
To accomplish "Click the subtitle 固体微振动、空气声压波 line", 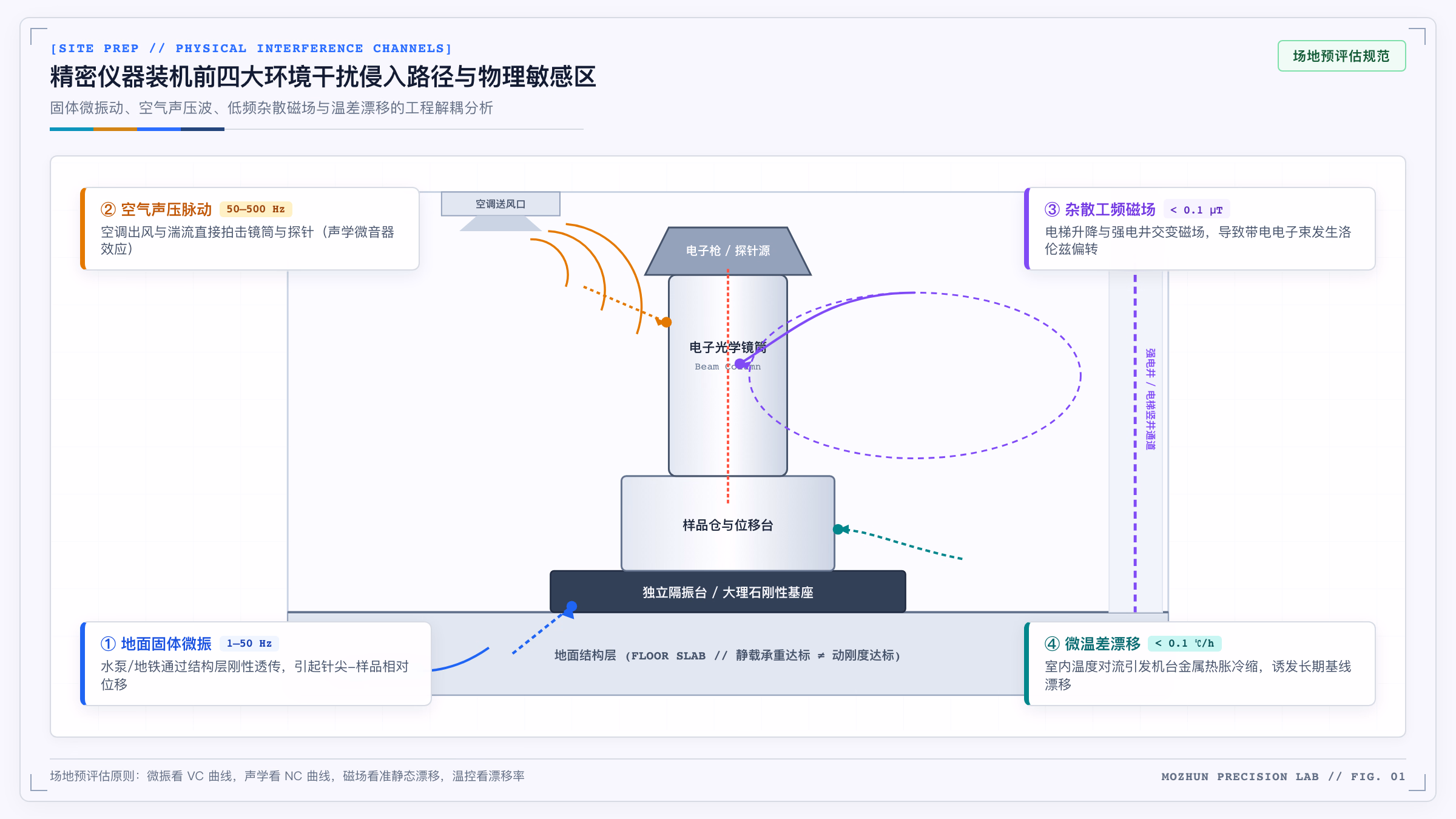I will (x=271, y=108).
